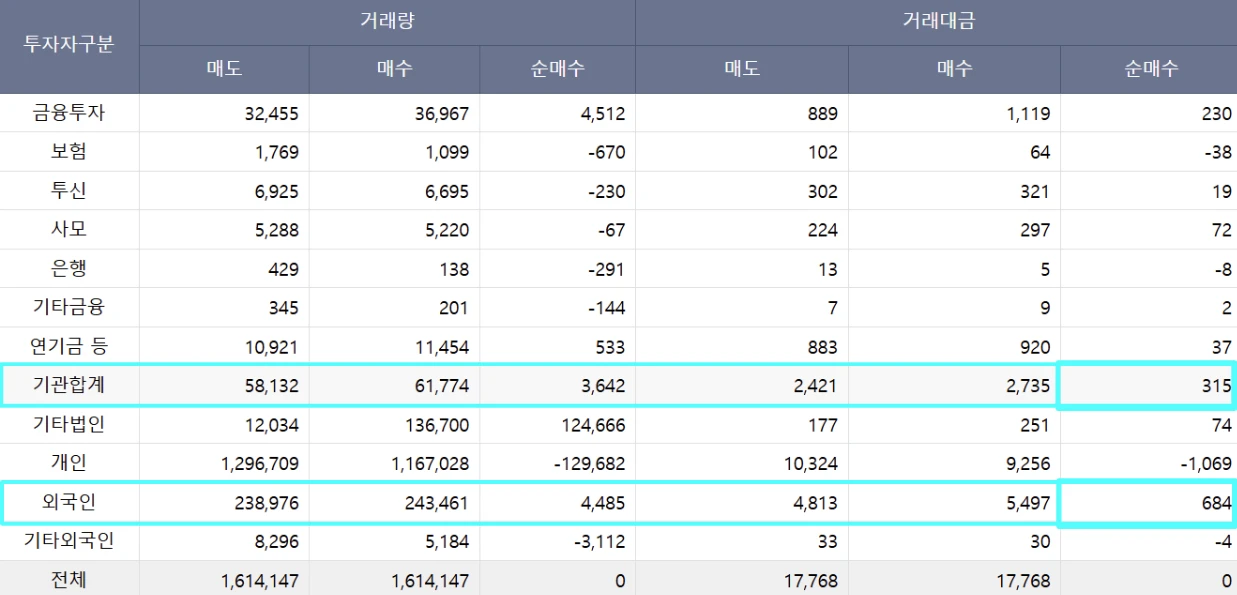Select the 금융투자 row label
1237x595 pixels.
point(69,113)
